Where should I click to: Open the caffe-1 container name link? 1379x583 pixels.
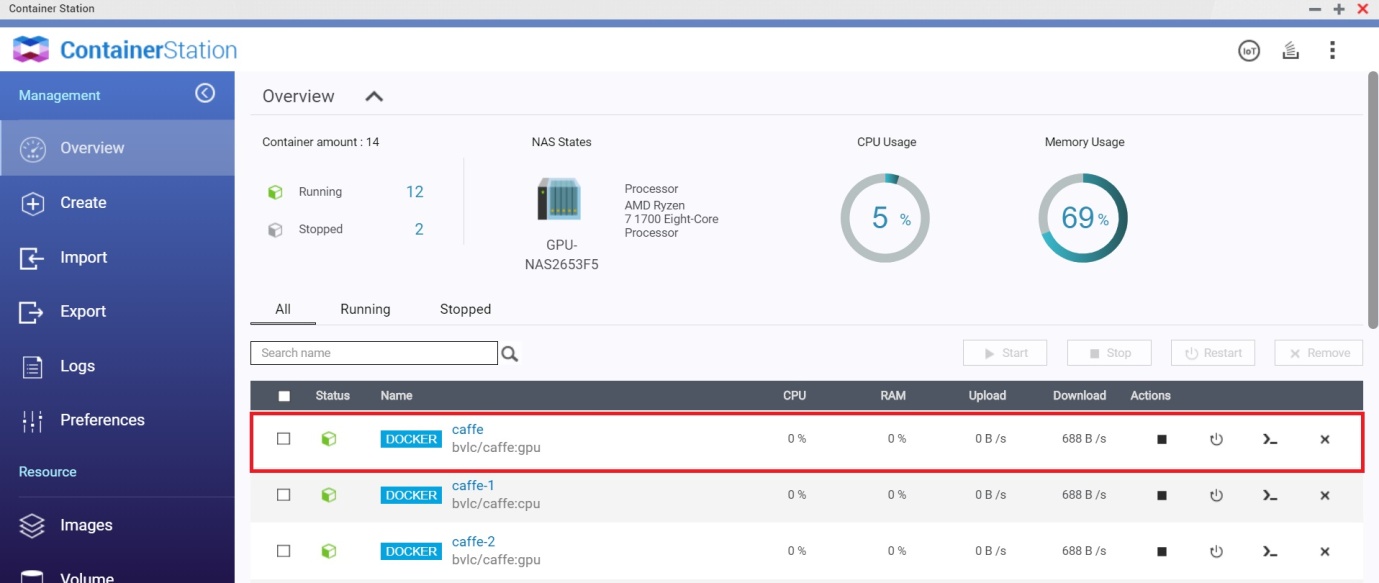point(473,486)
